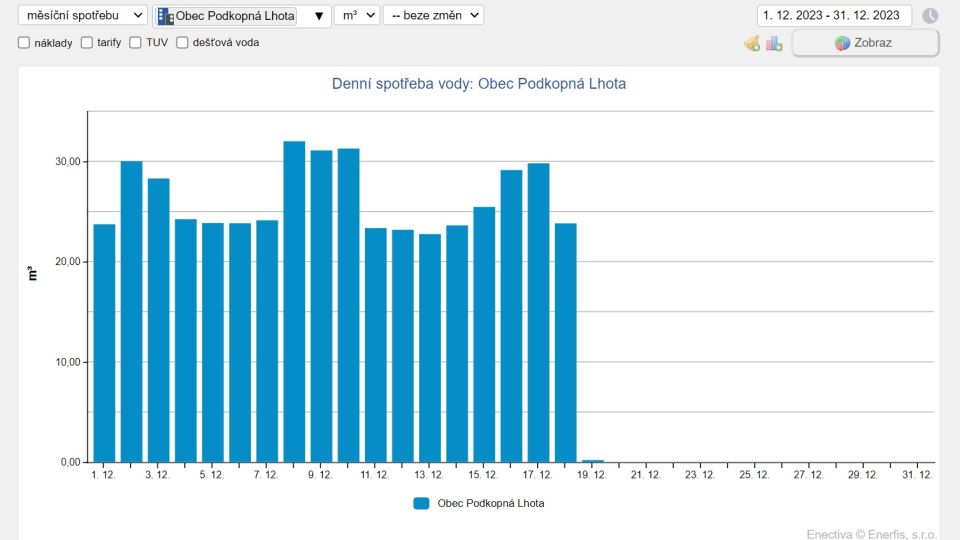Click the Obec Podkopná Lhota legend label

(x=491, y=503)
